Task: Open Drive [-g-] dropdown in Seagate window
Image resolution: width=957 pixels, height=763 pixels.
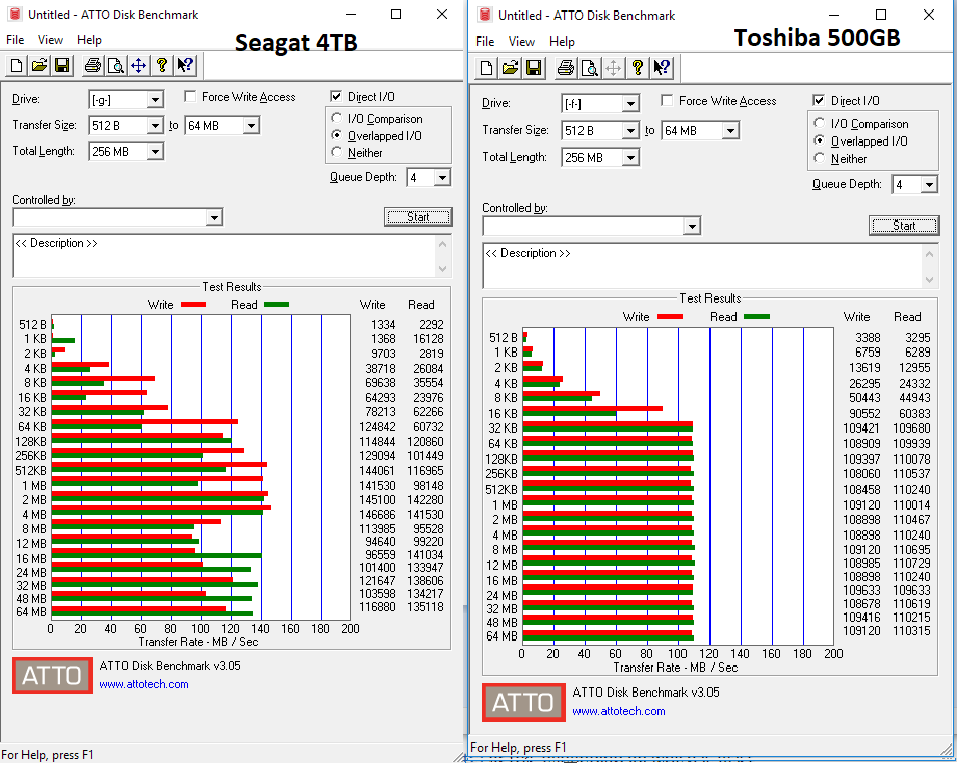Action: (155, 99)
